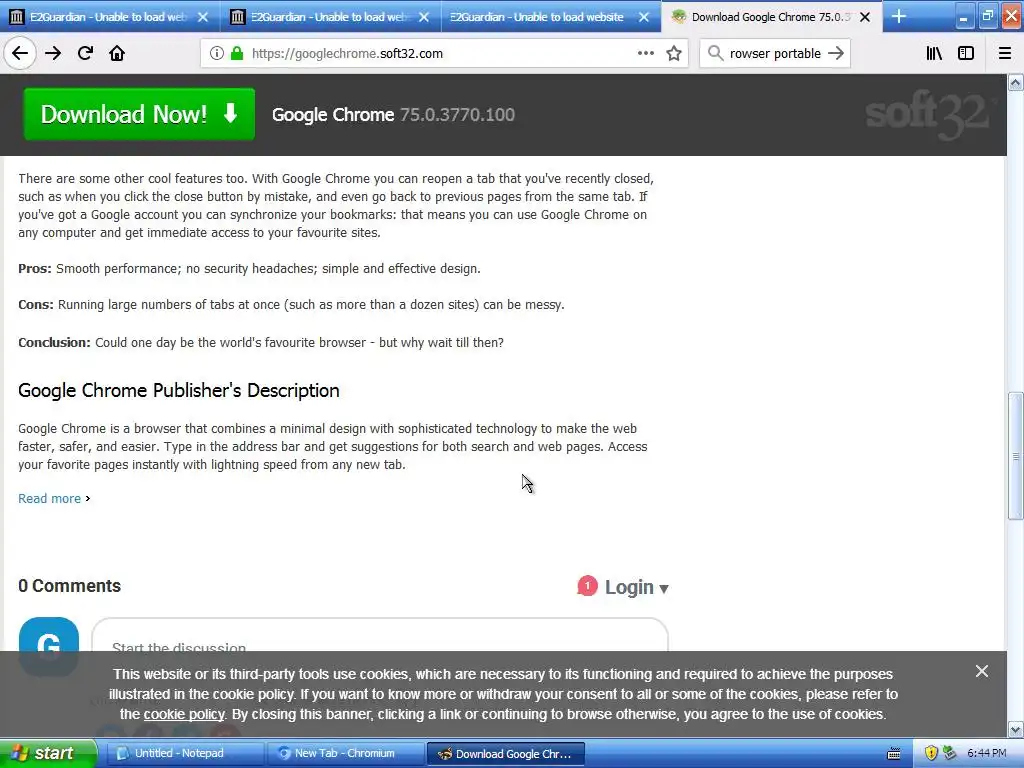
Task: Click the network tray icon
Action: coord(949,753)
